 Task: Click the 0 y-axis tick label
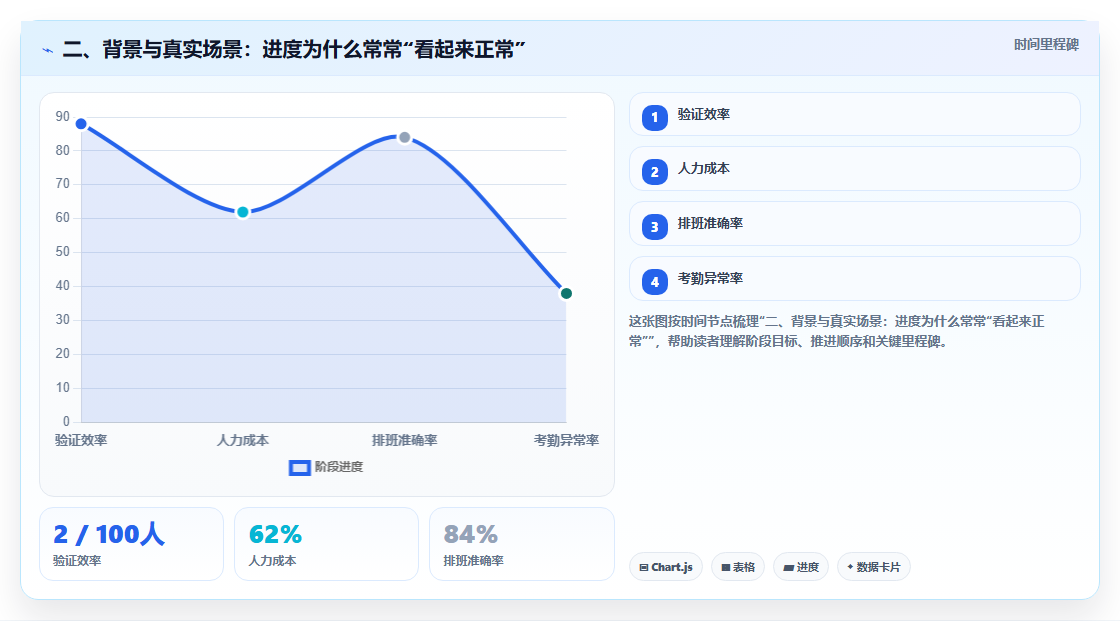(x=66, y=422)
